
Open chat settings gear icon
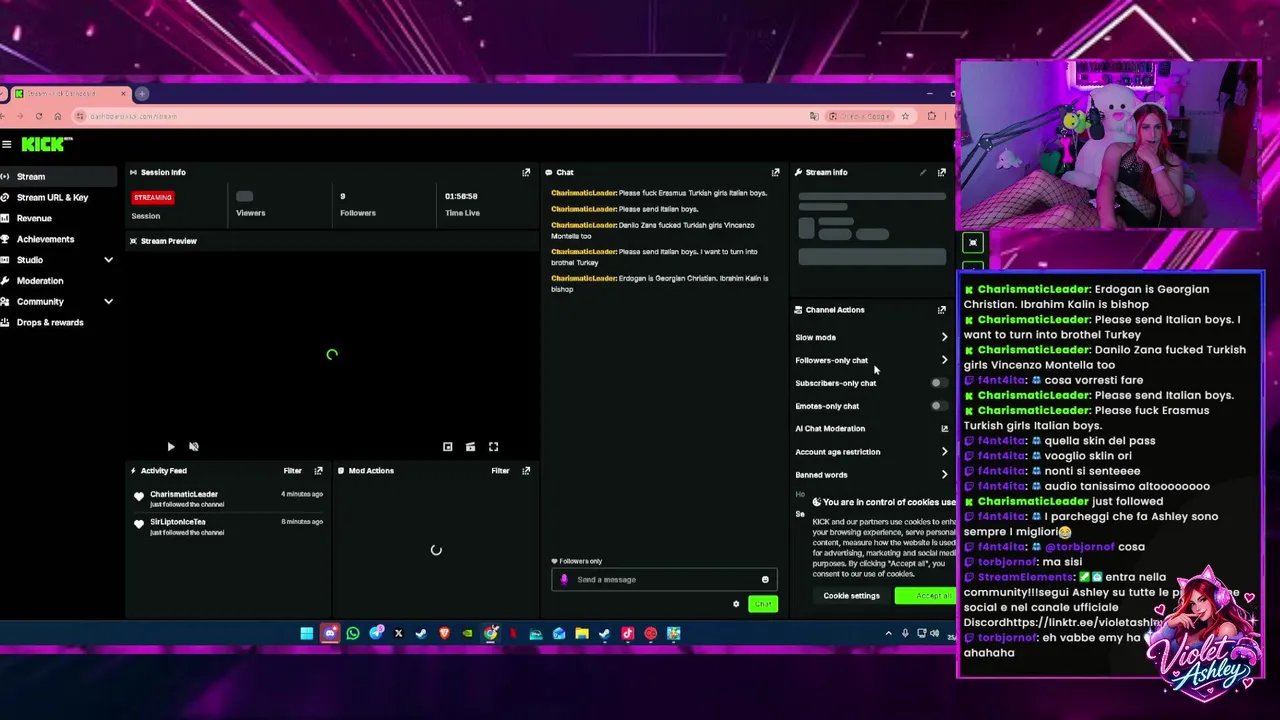(x=736, y=604)
